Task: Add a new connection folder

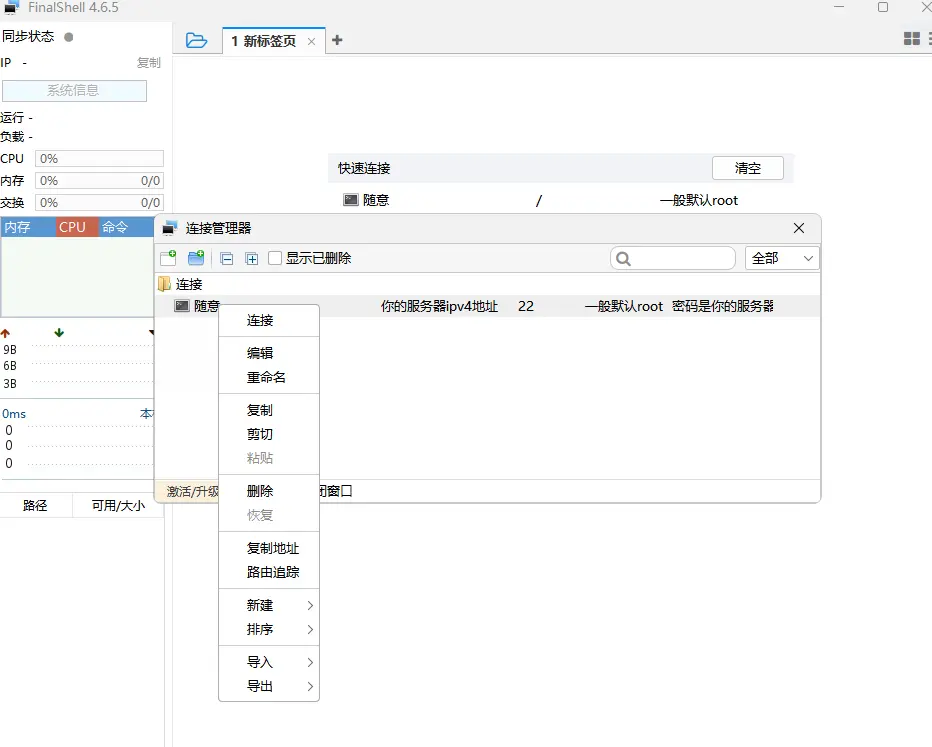Action: (x=196, y=258)
